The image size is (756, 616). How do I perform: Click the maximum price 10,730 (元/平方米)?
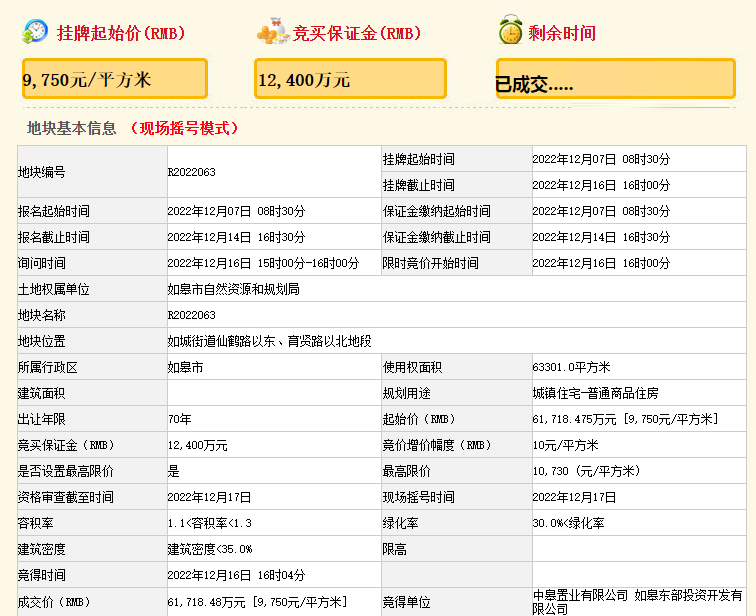[x=587, y=471]
